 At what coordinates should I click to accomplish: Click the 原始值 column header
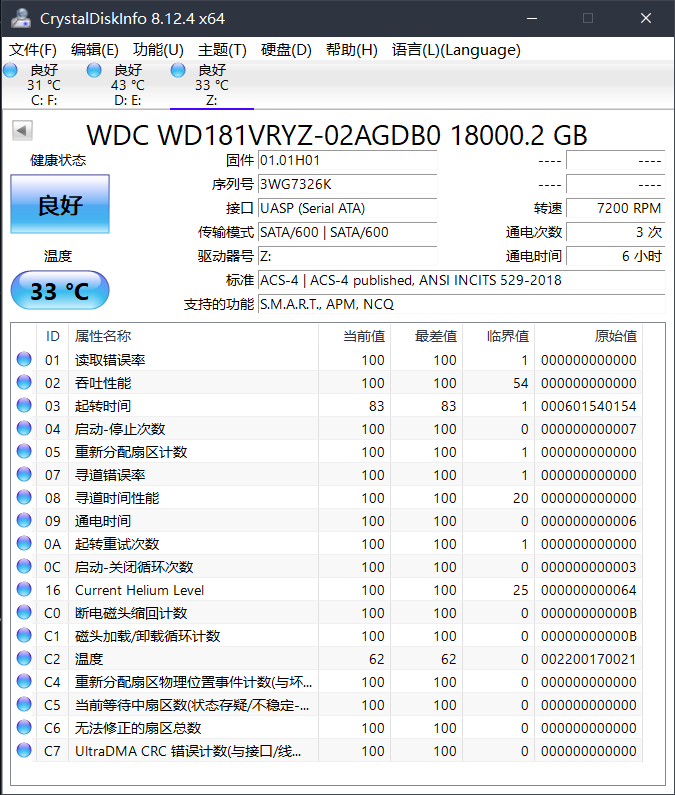click(x=588, y=336)
